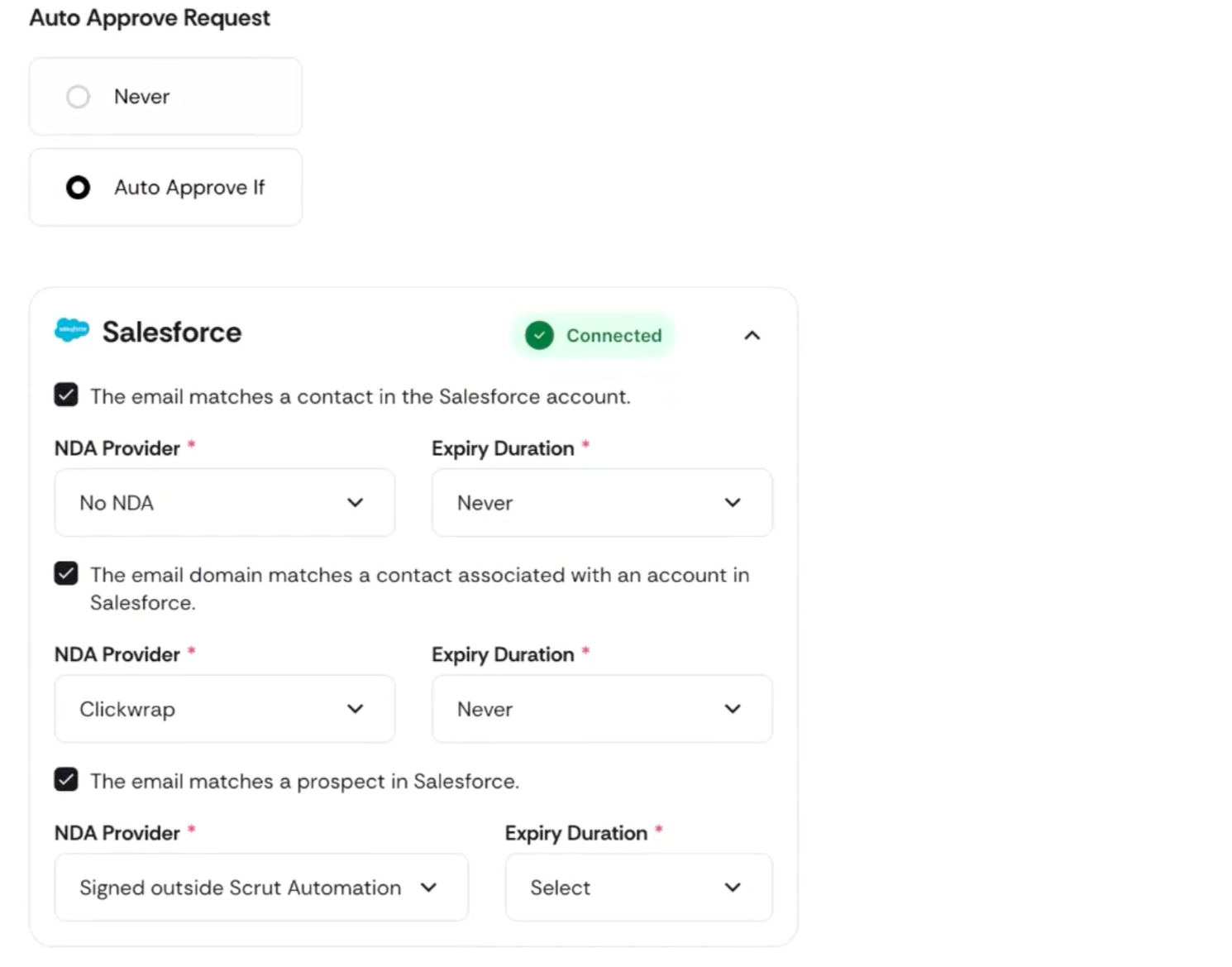The width and height of the screenshot is (1232, 967).
Task: Click the Connected status badge
Action: click(x=594, y=336)
